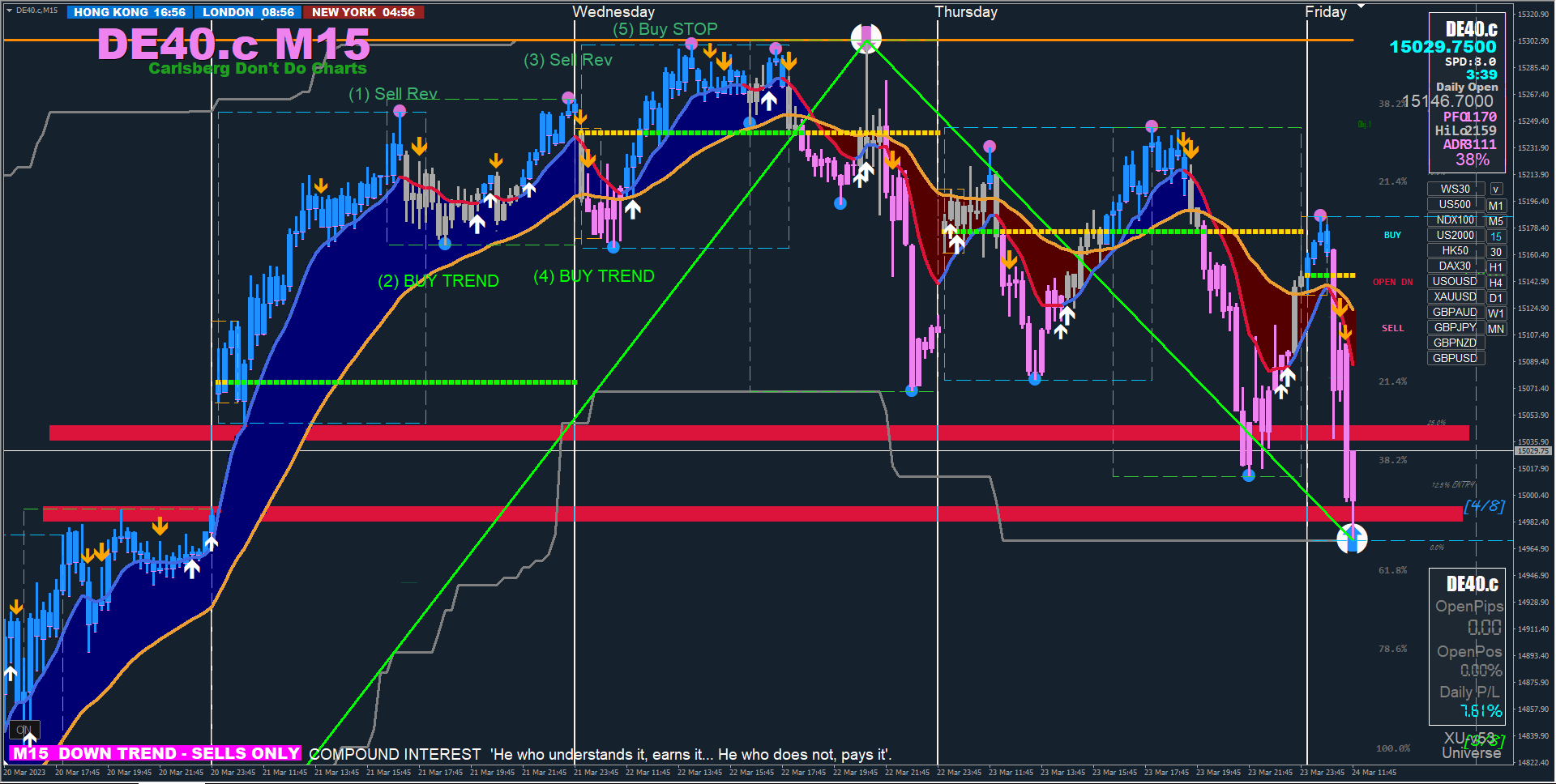Click the 'M15 DOWN TREND - SELLS ONLY' banner
The width and height of the screenshot is (1556, 784).
coord(156,753)
